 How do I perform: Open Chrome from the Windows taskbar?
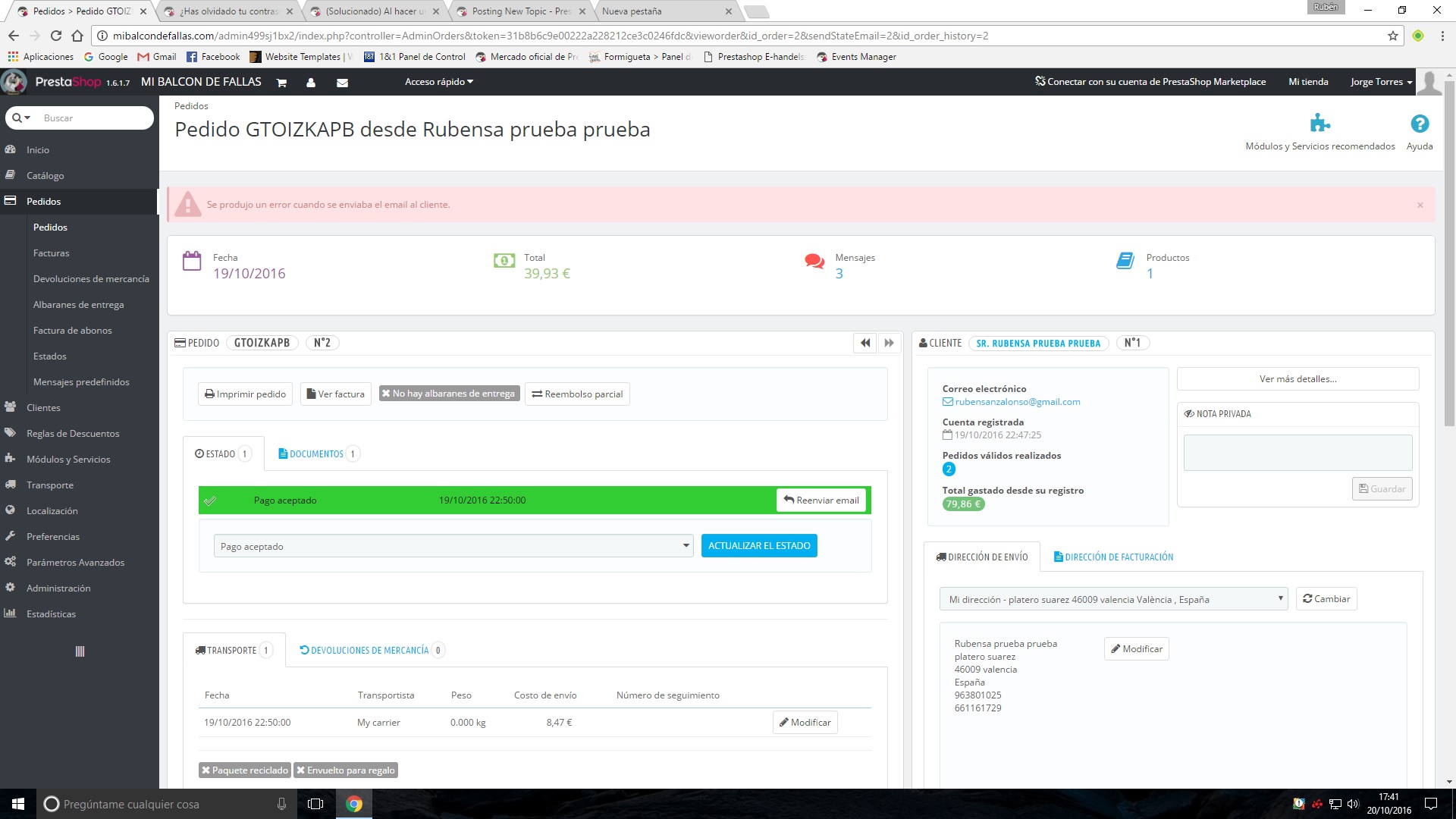click(x=354, y=804)
